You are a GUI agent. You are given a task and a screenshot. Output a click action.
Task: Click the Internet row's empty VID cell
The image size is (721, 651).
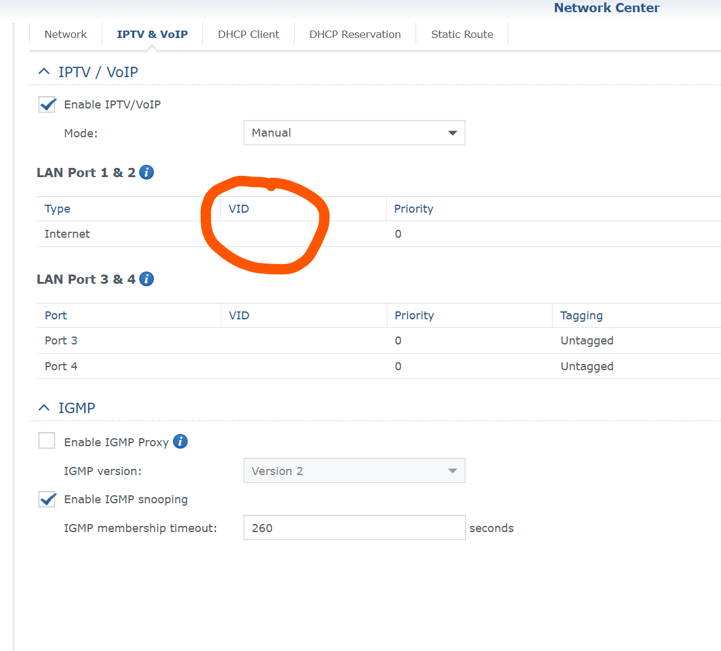[303, 234]
